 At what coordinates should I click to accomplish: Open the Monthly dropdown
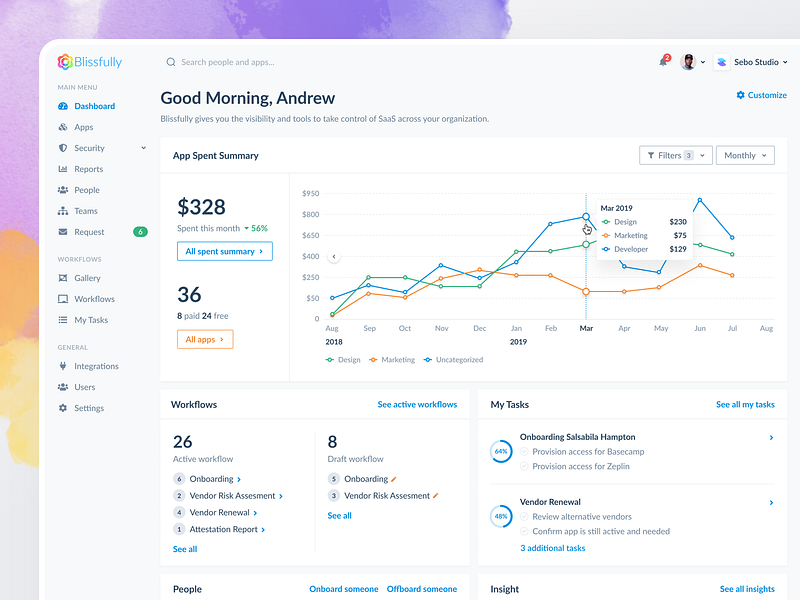coord(745,155)
